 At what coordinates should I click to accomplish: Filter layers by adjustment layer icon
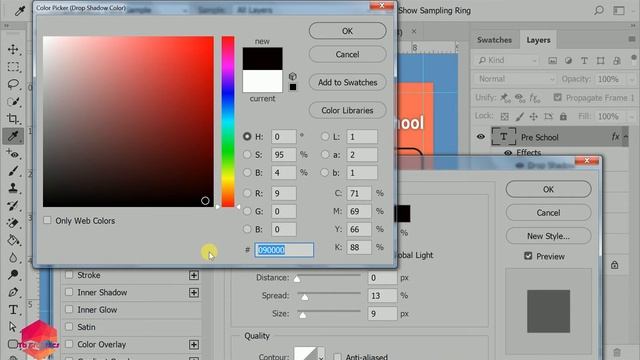pyautogui.click(x=569, y=60)
